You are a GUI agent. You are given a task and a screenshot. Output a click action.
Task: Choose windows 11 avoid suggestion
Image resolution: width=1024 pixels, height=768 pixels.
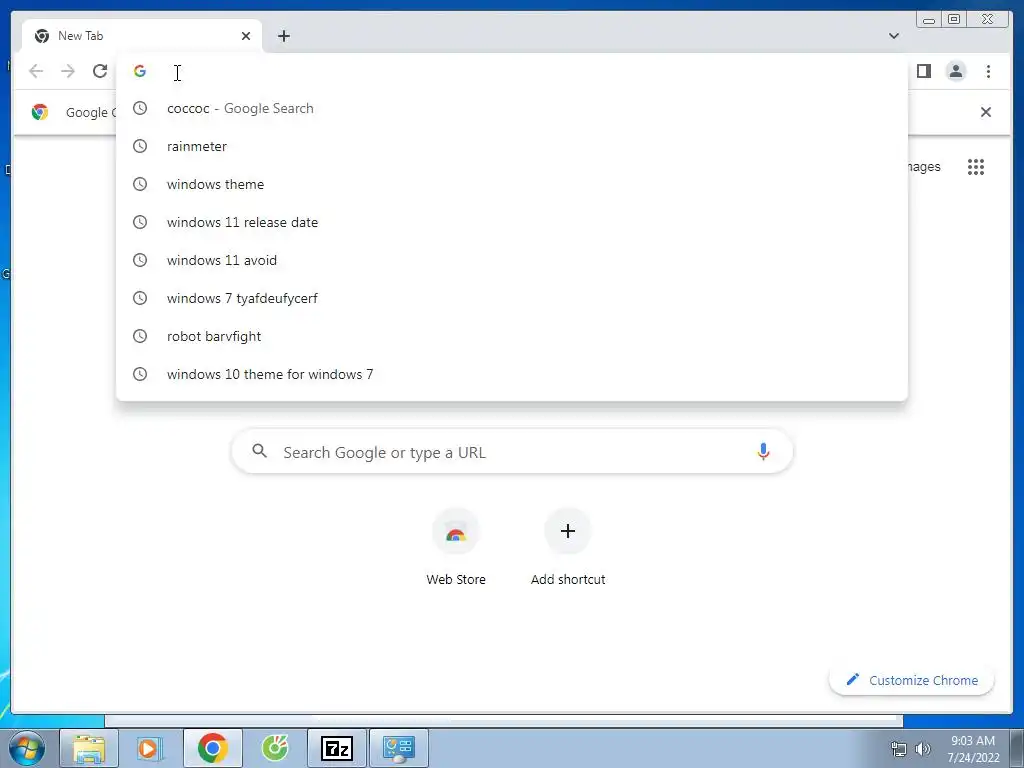click(x=511, y=260)
